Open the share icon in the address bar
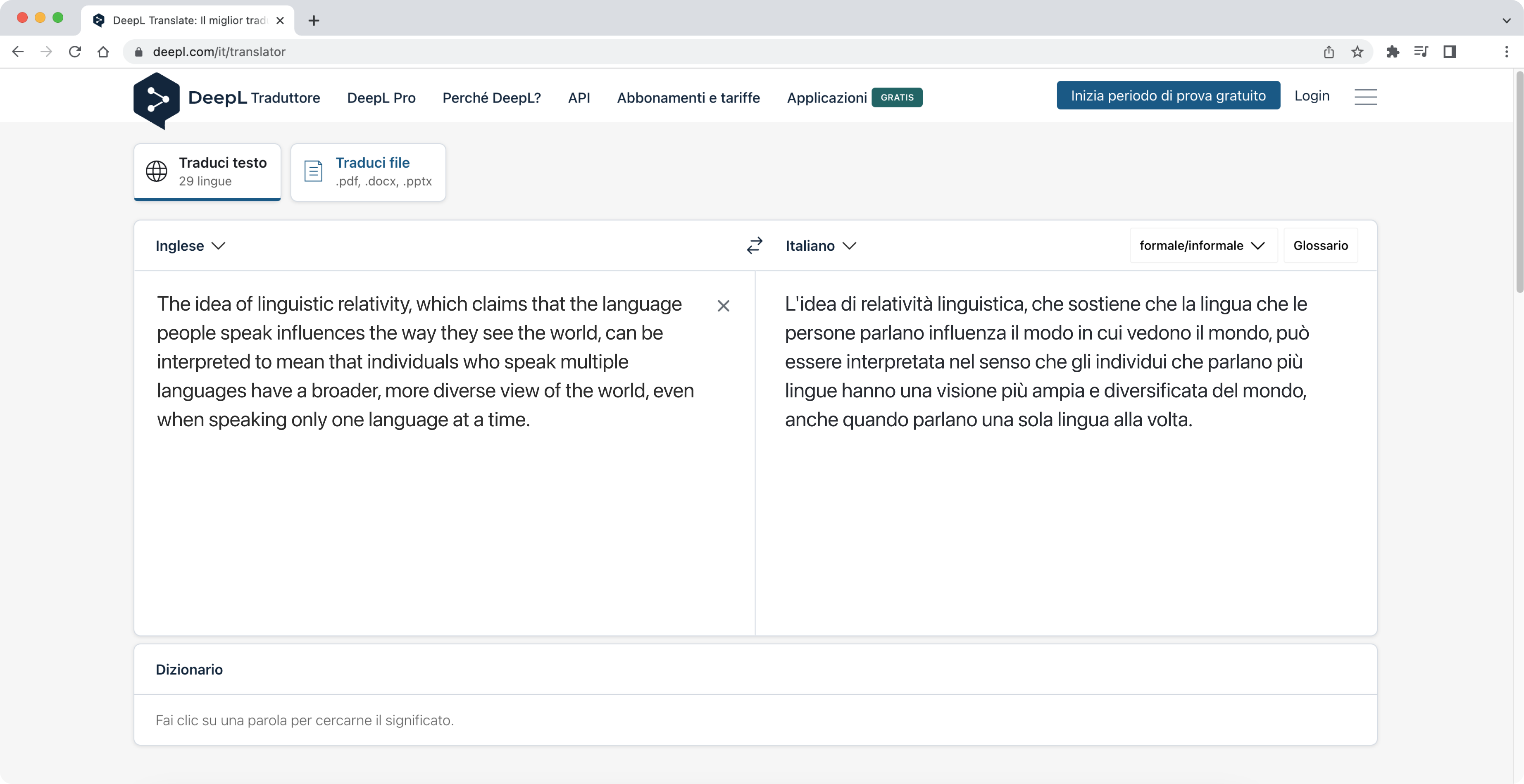1524x784 pixels. point(1329,52)
